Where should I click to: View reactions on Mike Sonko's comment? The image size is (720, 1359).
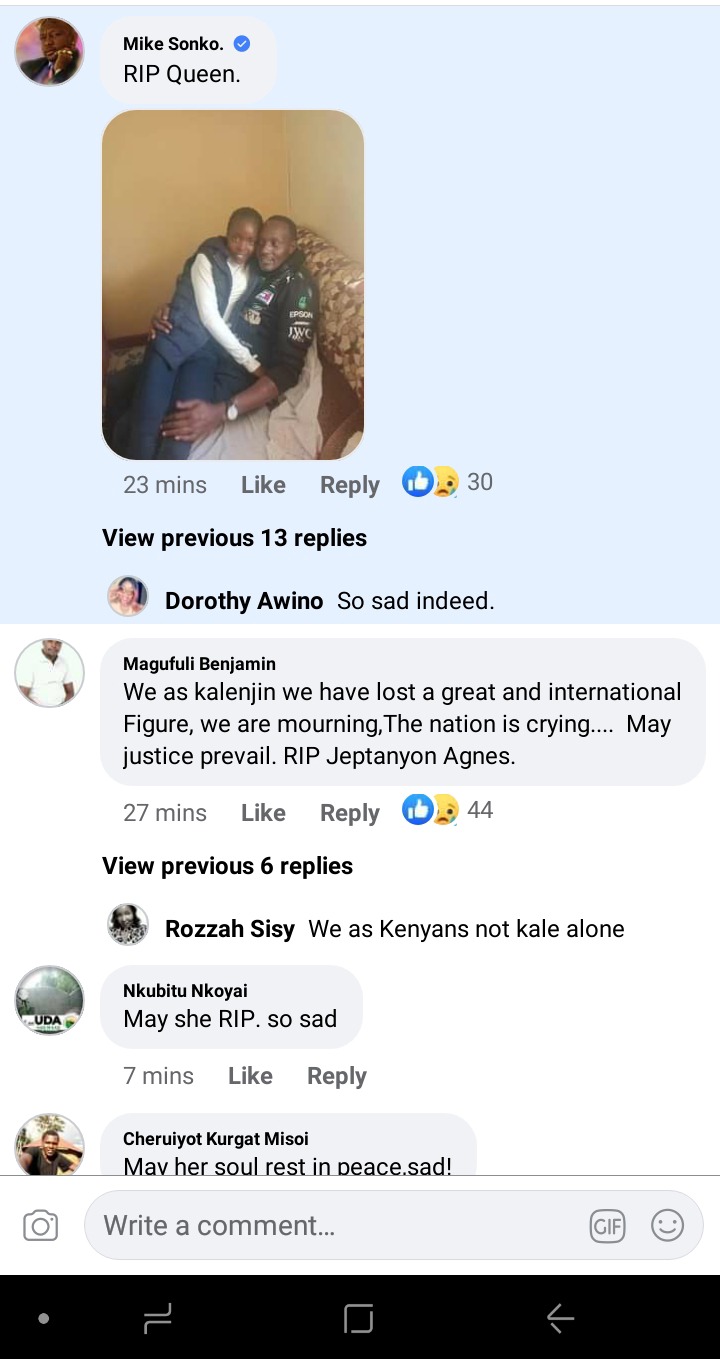(x=447, y=482)
